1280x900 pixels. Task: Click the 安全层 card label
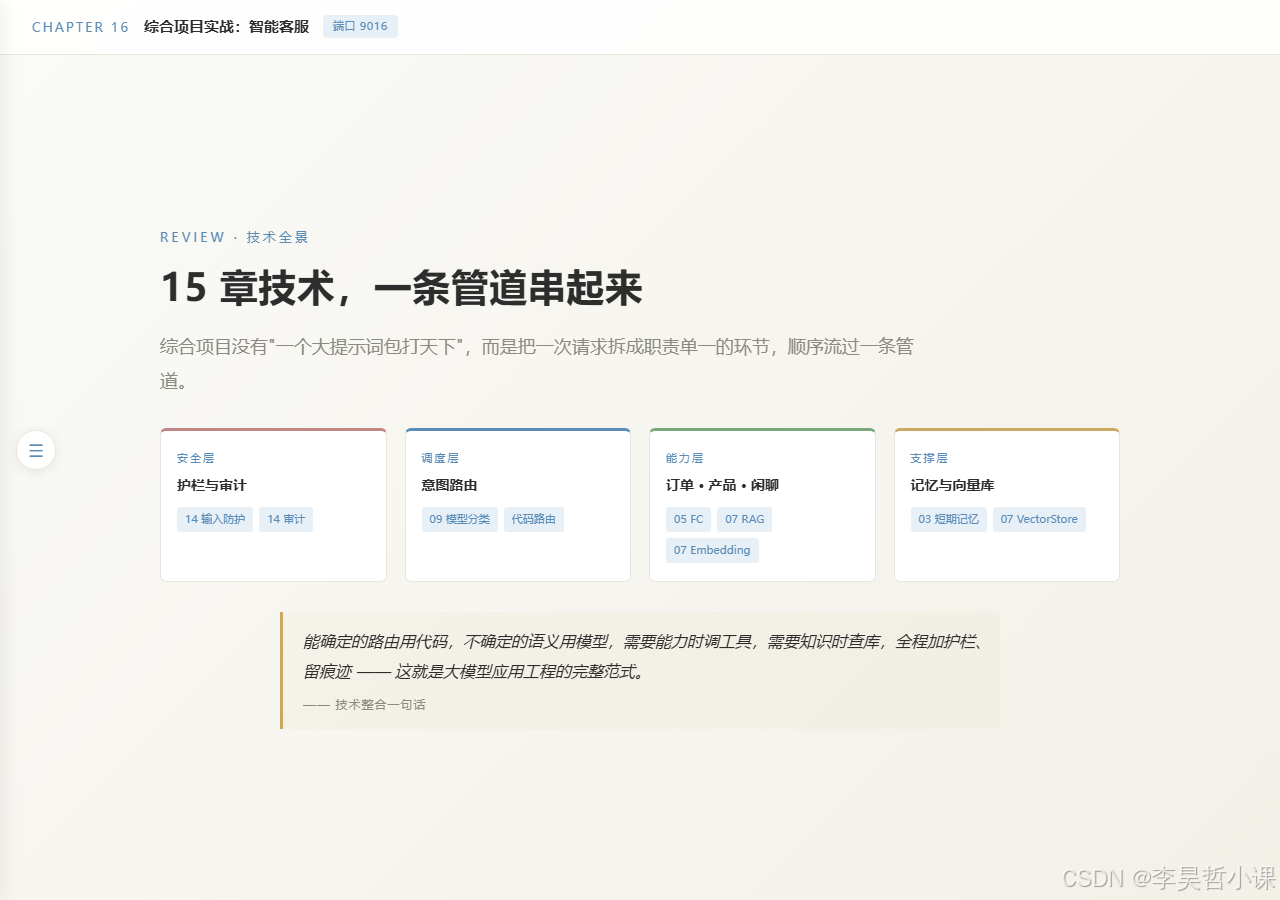[195, 458]
